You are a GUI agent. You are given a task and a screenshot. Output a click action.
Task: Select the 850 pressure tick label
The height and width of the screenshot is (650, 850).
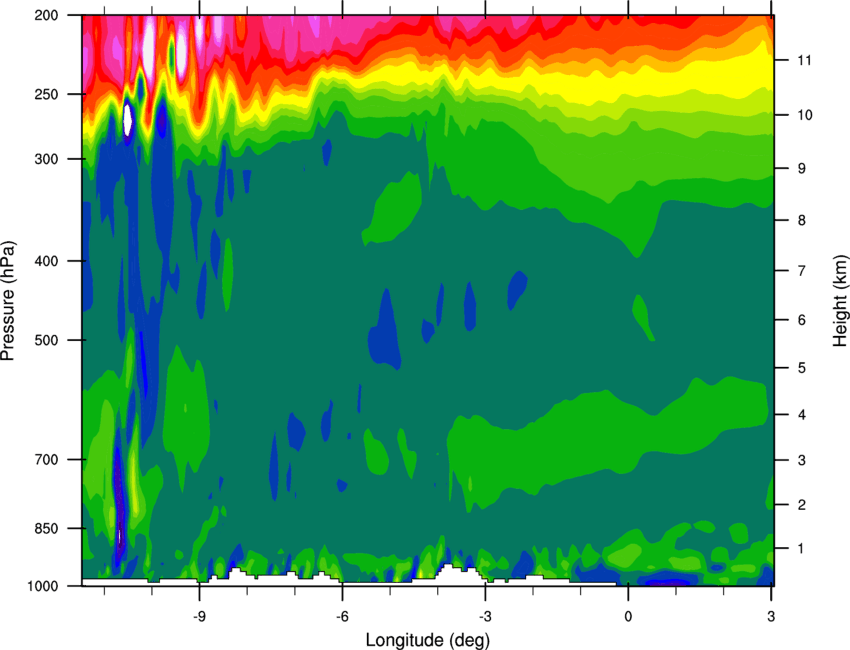46,529
